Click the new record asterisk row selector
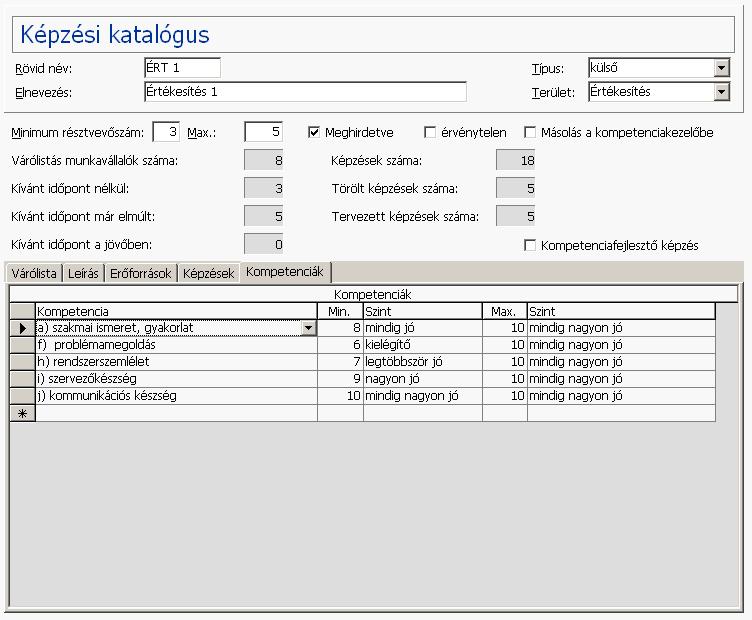 tap(23, 413)
